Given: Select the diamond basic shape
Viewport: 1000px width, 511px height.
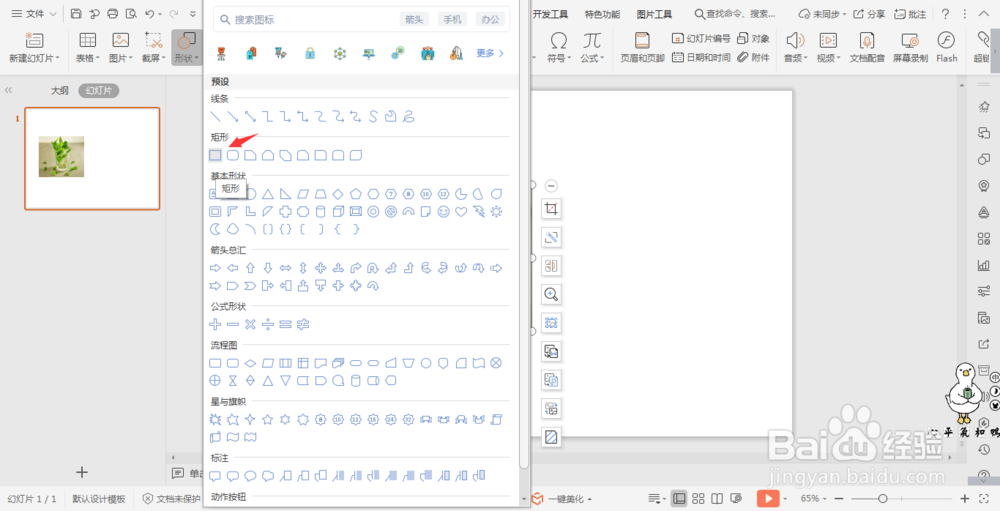Looking at the screenshot, I should click(339, 194).
